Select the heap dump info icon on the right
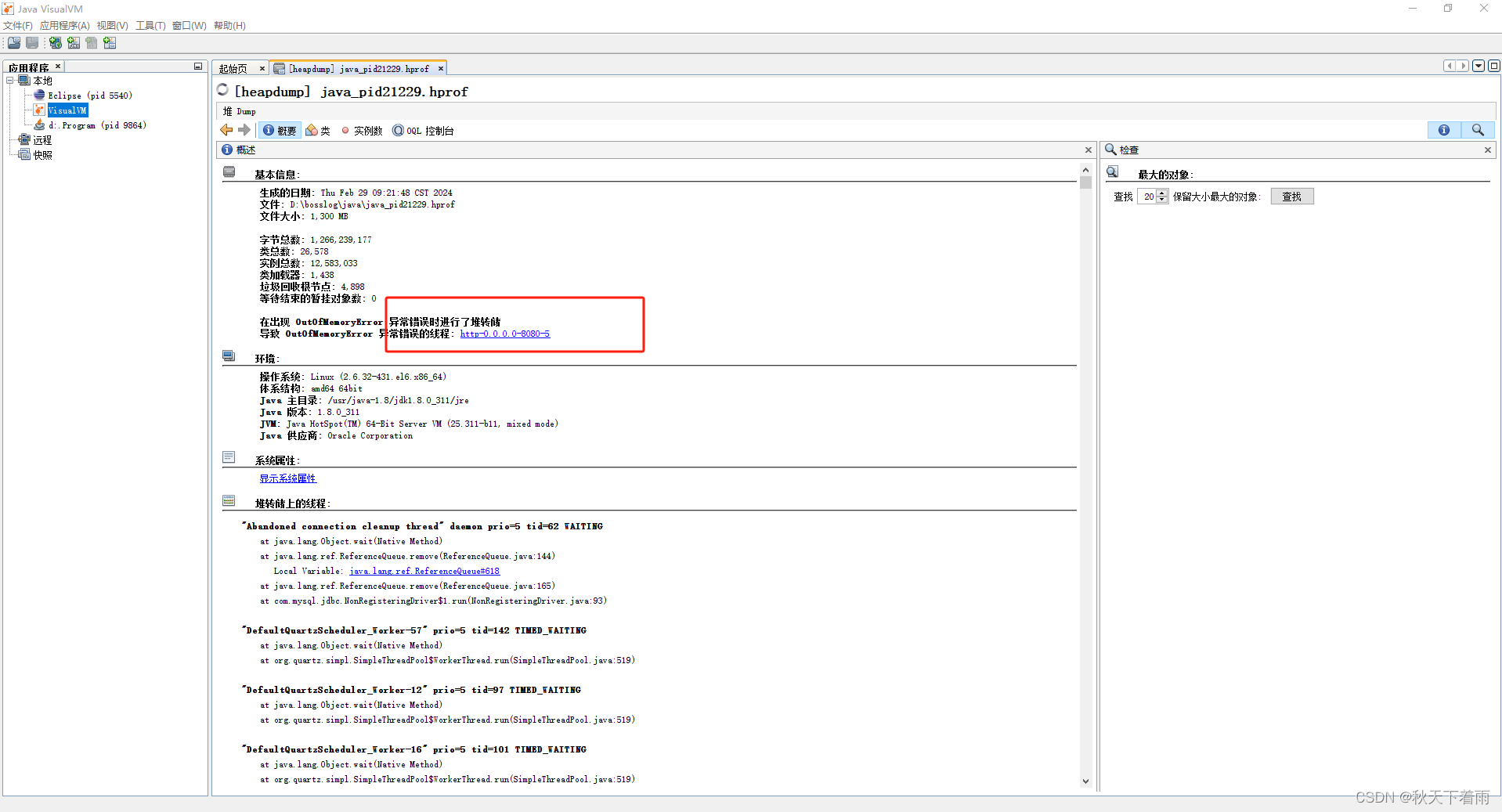 1444,130
